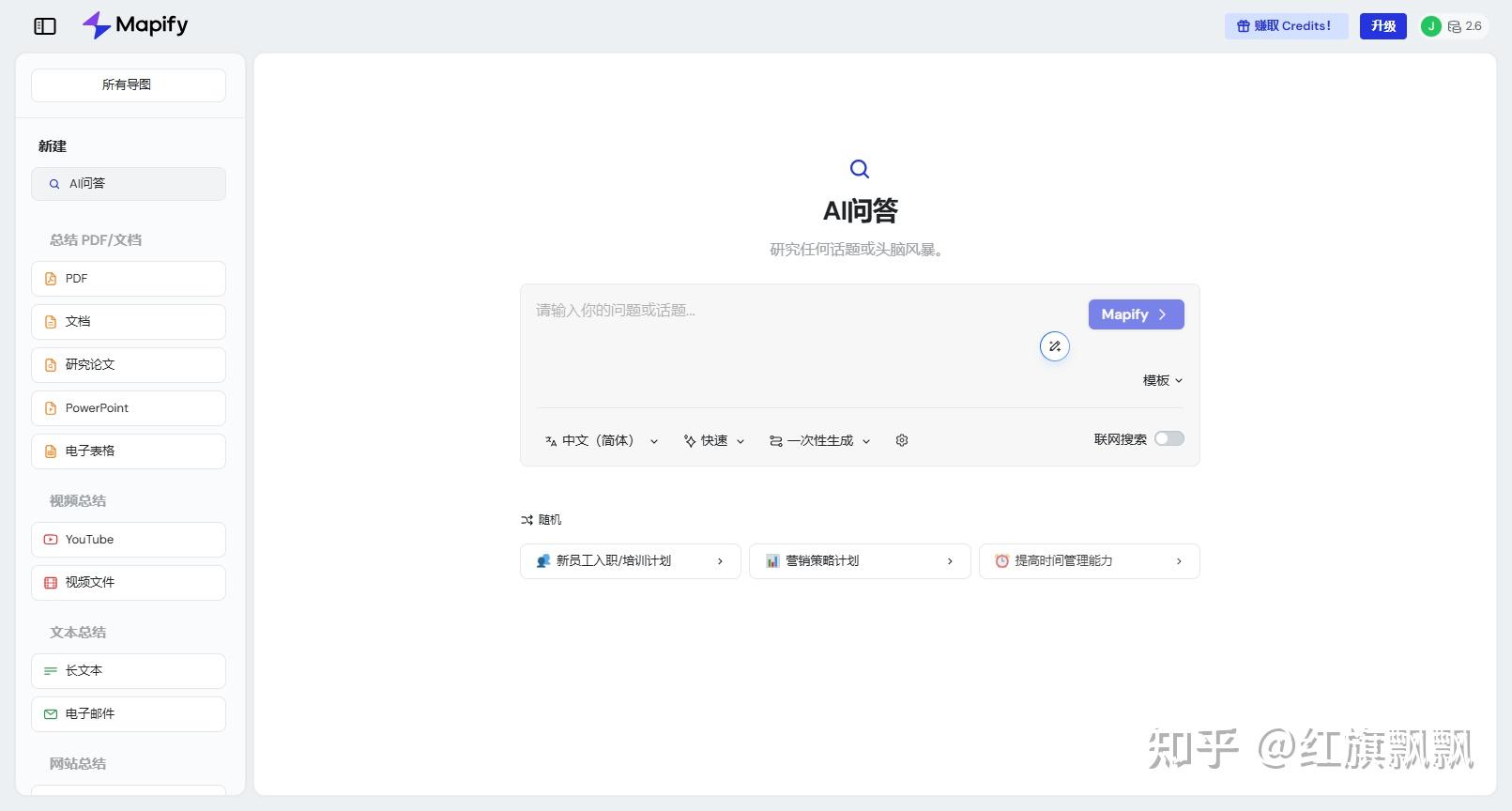
Task: Select 长文本 in the sidebar
Action: [x=129, y=671]
